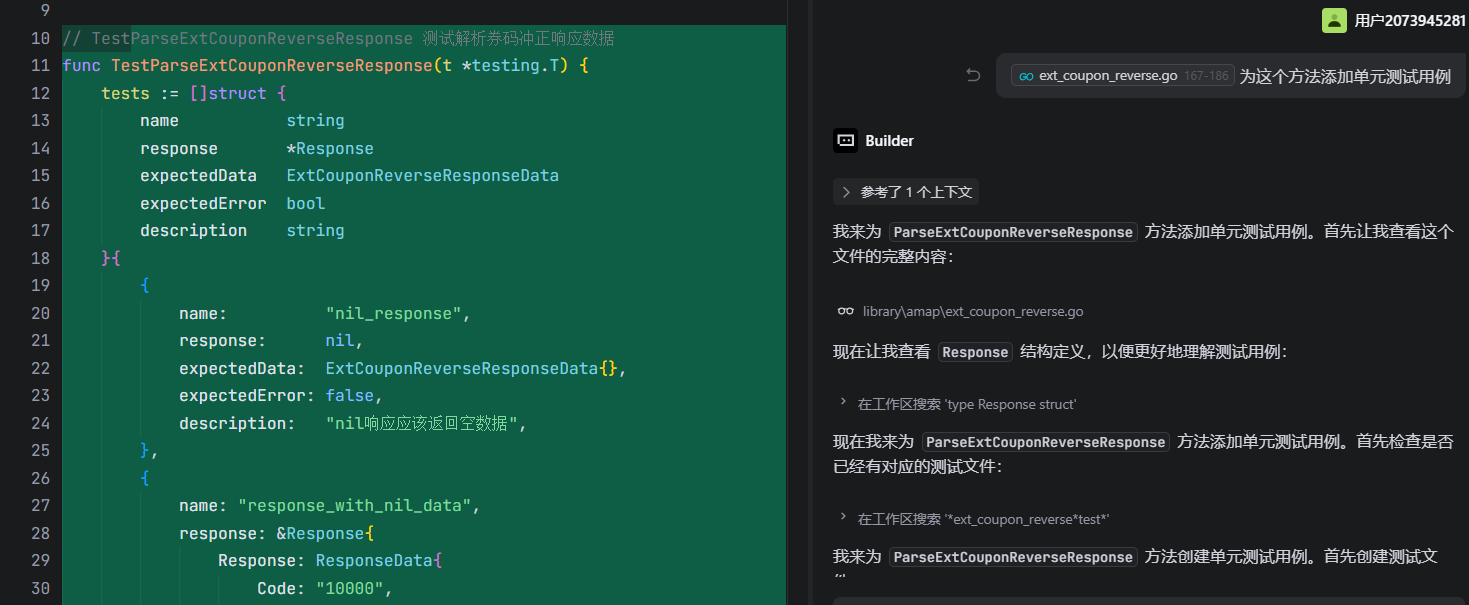Click line number 11 in the gutter
The image size is (1469, 605).
40,66
